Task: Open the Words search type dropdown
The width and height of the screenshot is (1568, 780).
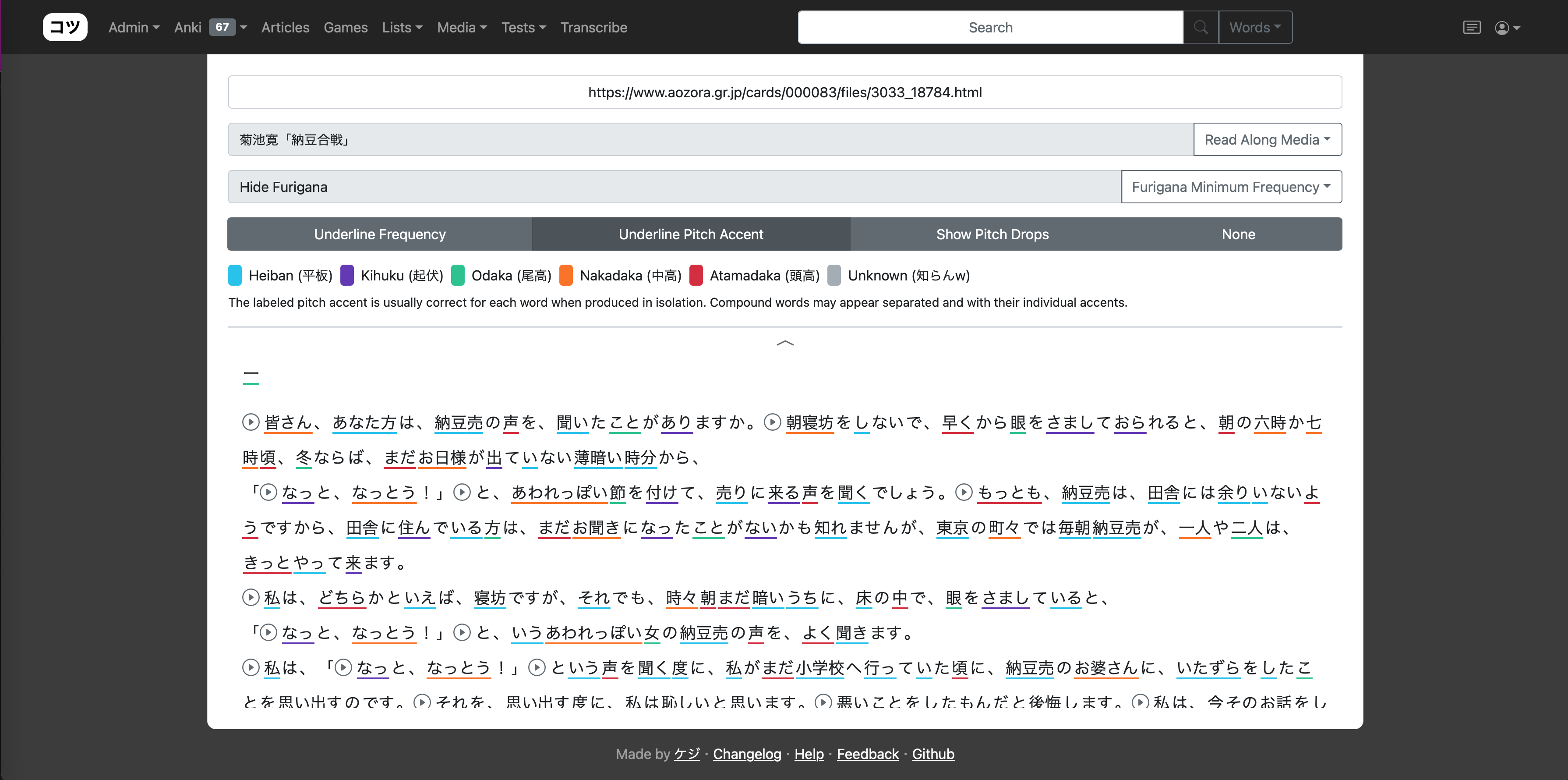Action: [x=1254, y=28]
